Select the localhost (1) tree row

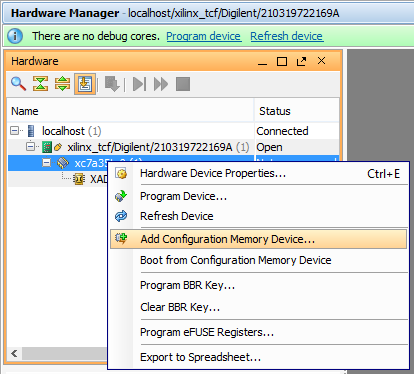click(173, 131)
